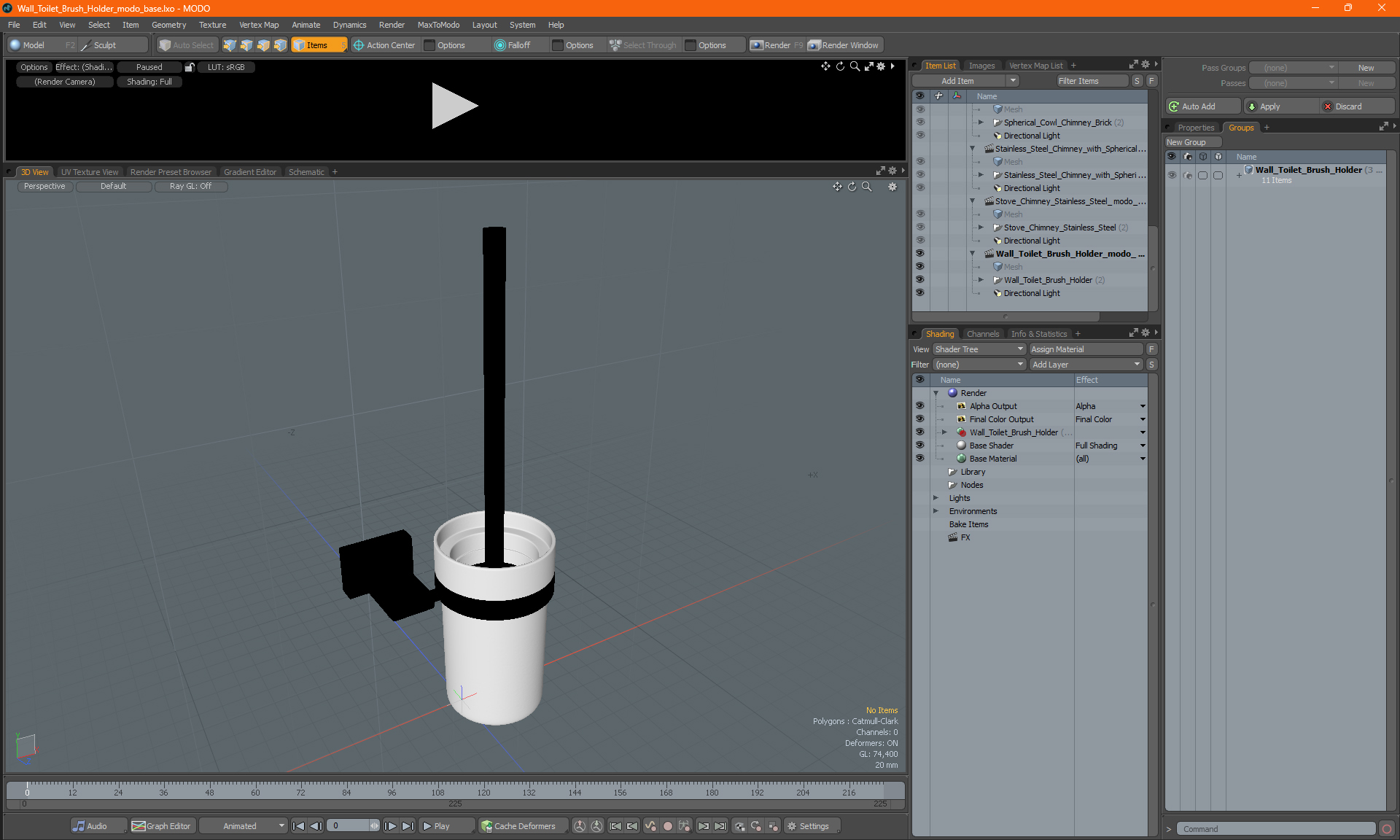1400x840 pixels.
Task: Click the record keyframe circle icon
Action: (667, 826)
